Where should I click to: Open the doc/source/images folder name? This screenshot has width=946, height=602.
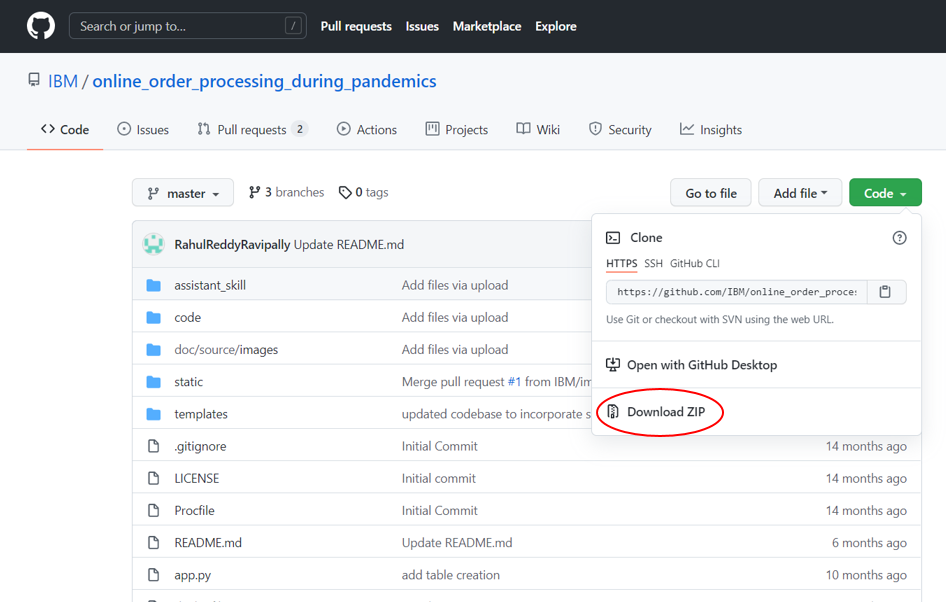point(226,350)
